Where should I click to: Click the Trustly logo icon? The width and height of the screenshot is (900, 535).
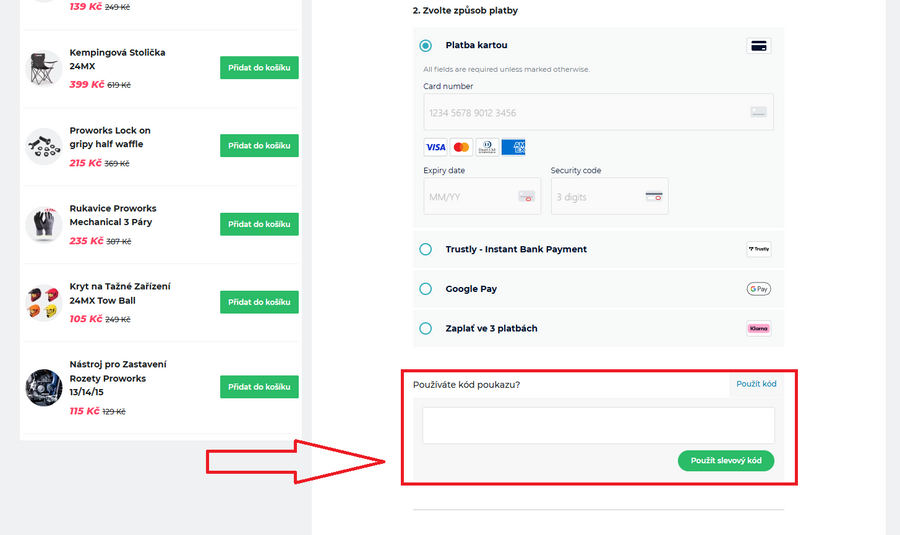(x=758, y=249)
